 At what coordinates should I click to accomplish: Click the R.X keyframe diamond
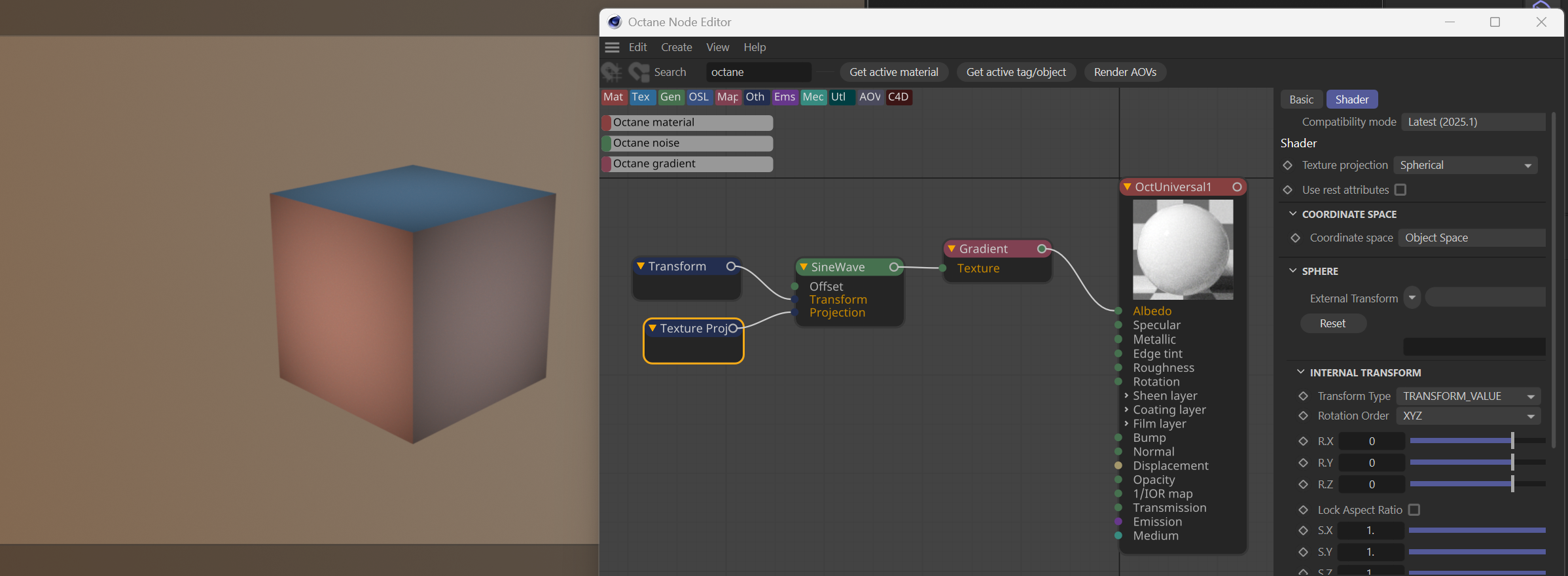click(x=1303, y=441)
